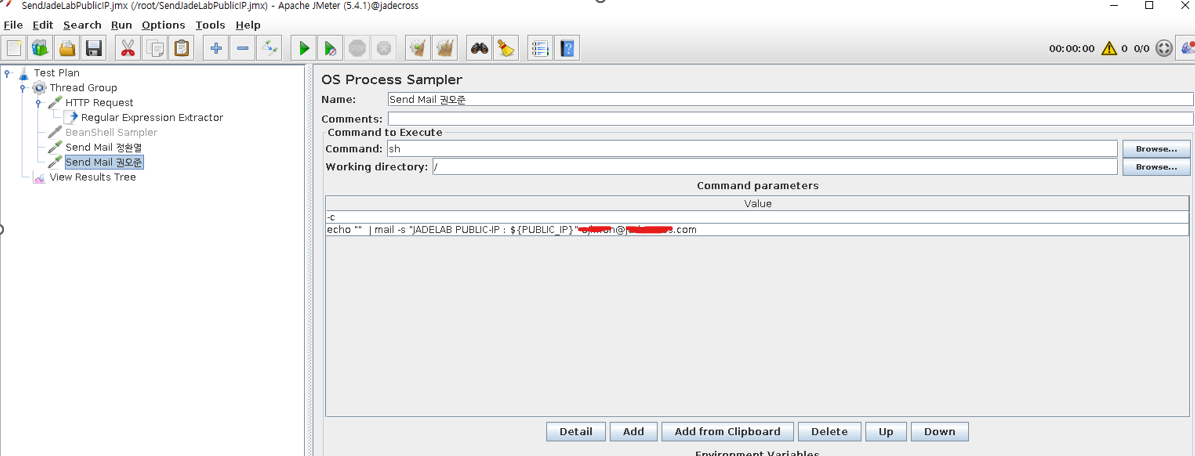Click the greyed Shutdown icon
This screenshot has width=1195, height=456.
point(383,48)
